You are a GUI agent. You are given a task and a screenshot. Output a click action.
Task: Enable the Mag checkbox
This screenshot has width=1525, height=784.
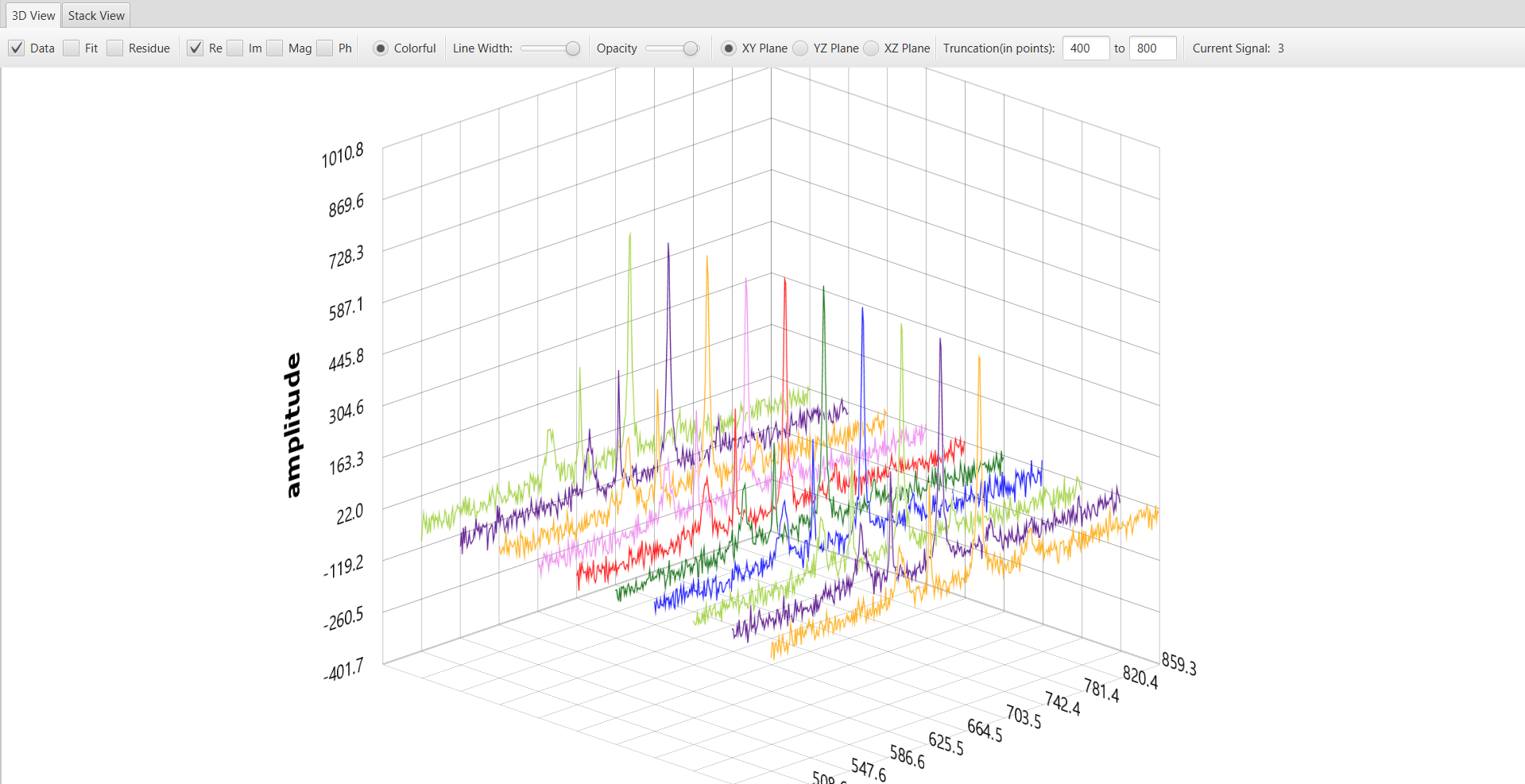pyautogui.click(x=275, y=48)
